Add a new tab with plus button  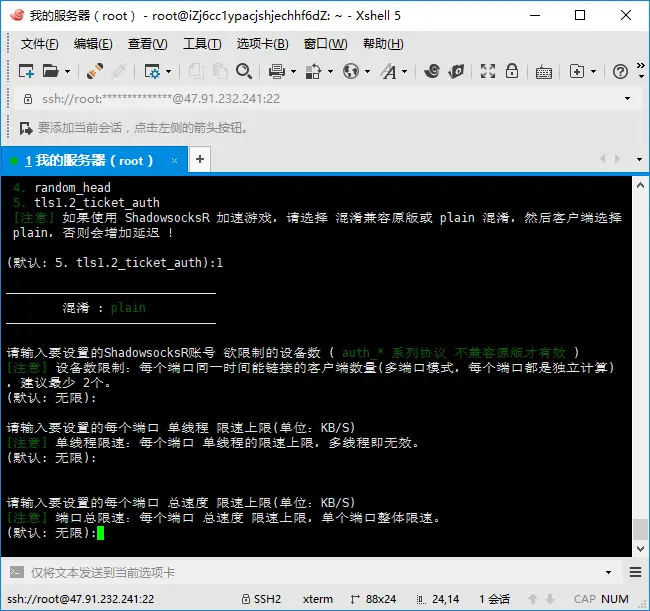pyautogui.click(x=200, y=159)
